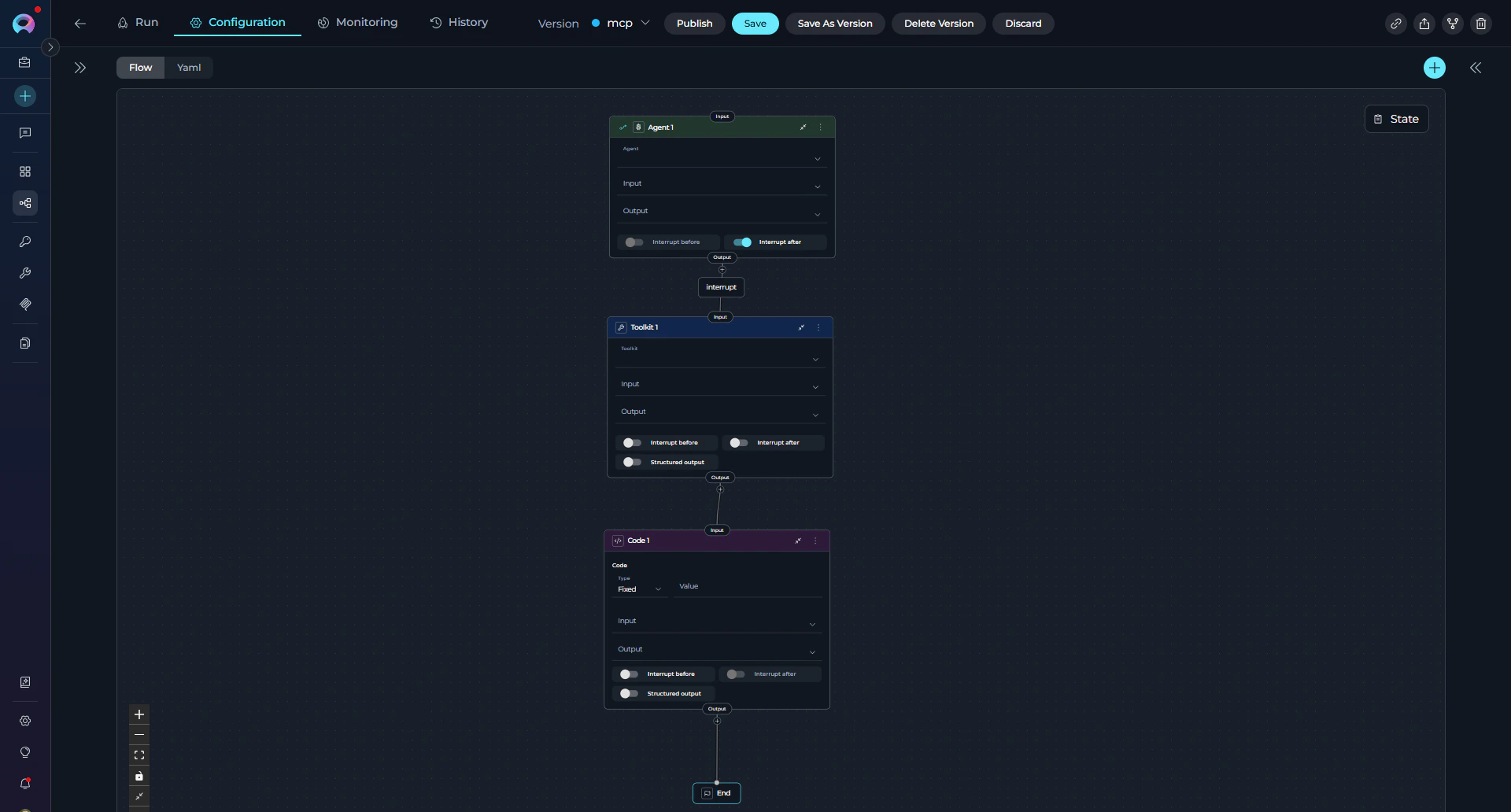Toggle Interrupt after on Code 1 node

736,674
